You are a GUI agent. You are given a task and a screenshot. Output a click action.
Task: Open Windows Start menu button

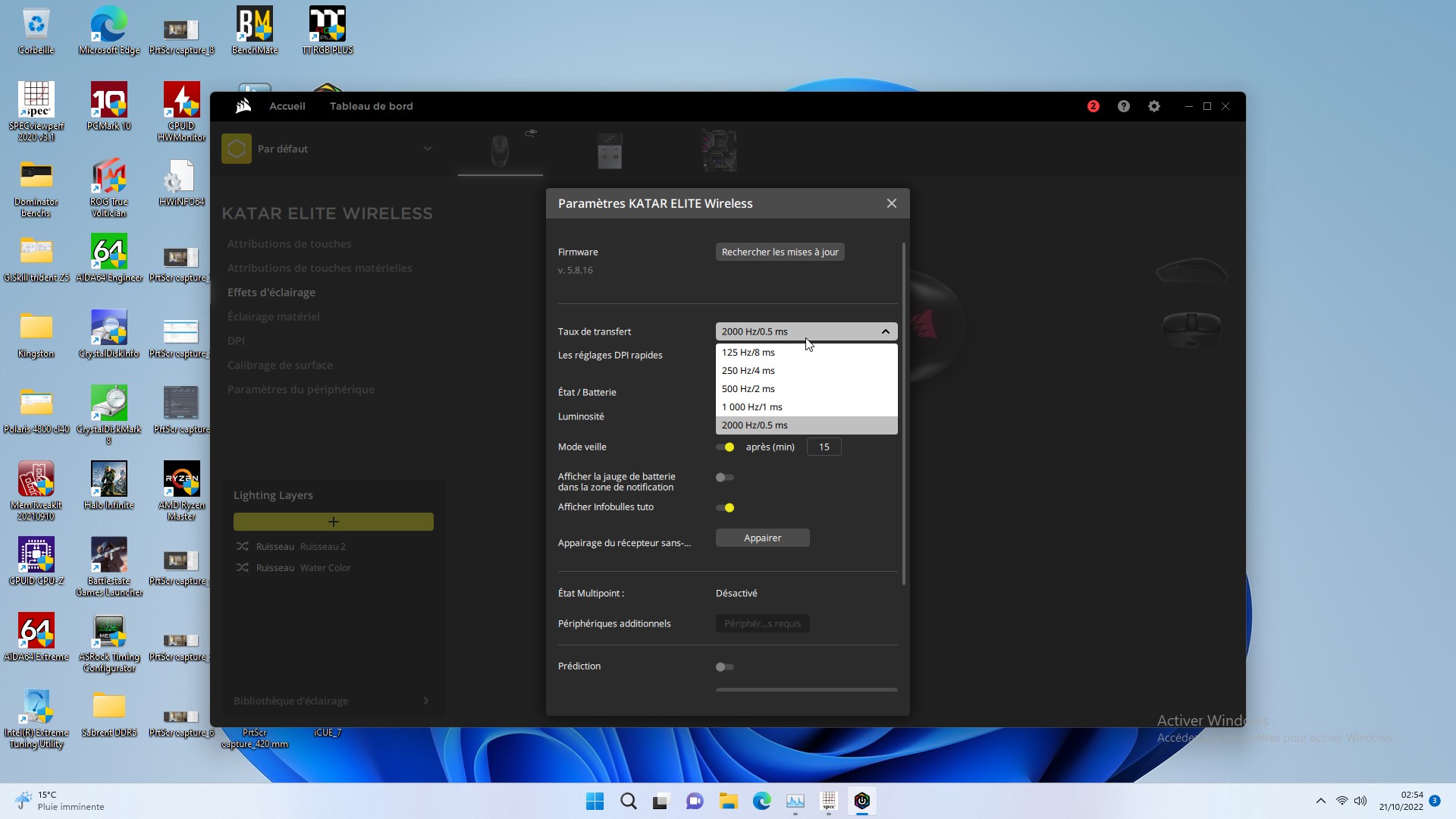point(595,801)
